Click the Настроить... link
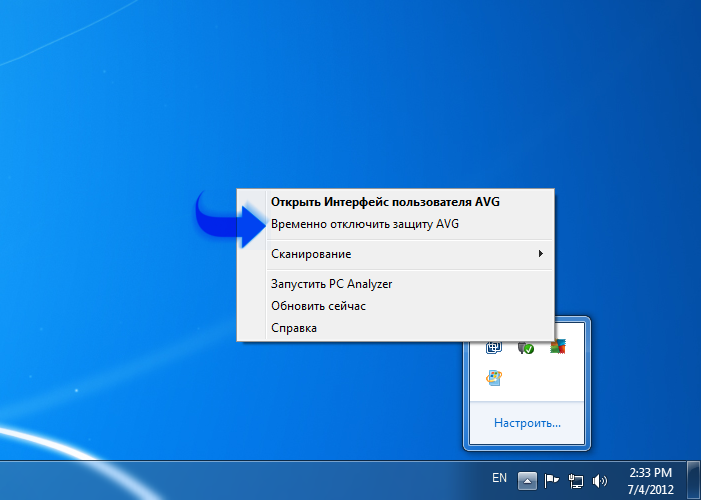701x500 pixels. point(527,423)
